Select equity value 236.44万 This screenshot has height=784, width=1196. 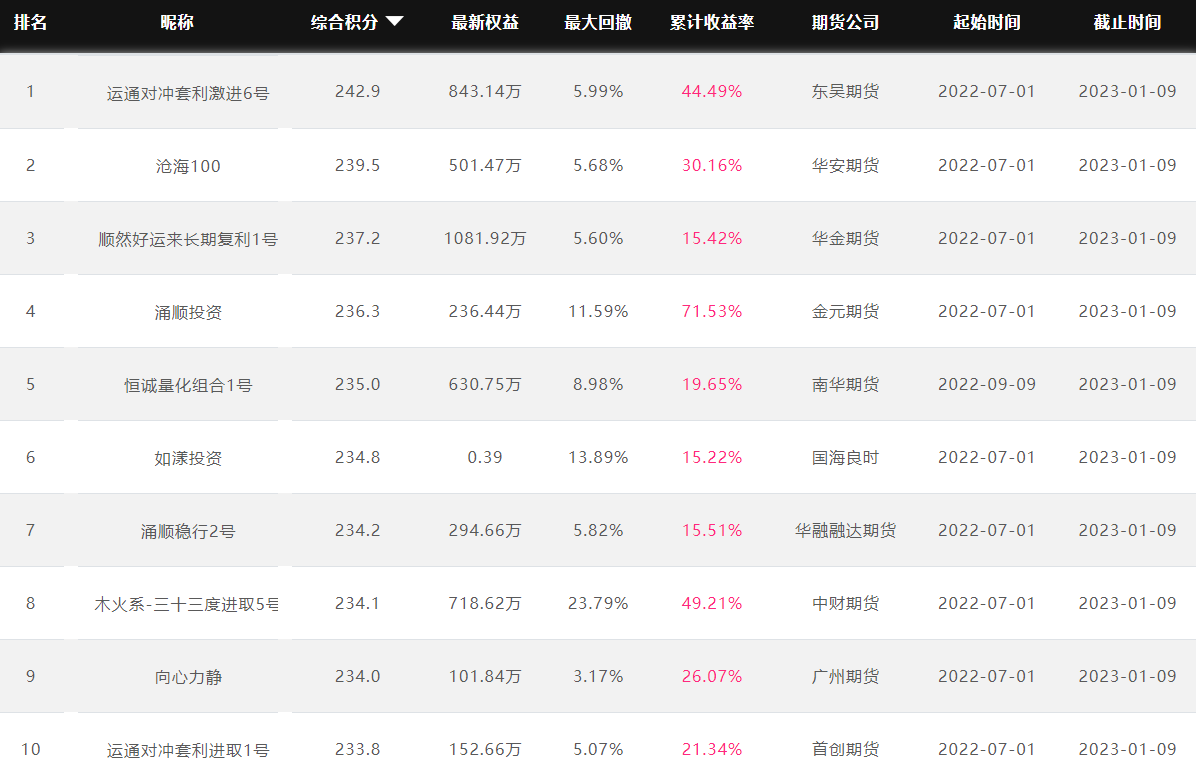484,311
